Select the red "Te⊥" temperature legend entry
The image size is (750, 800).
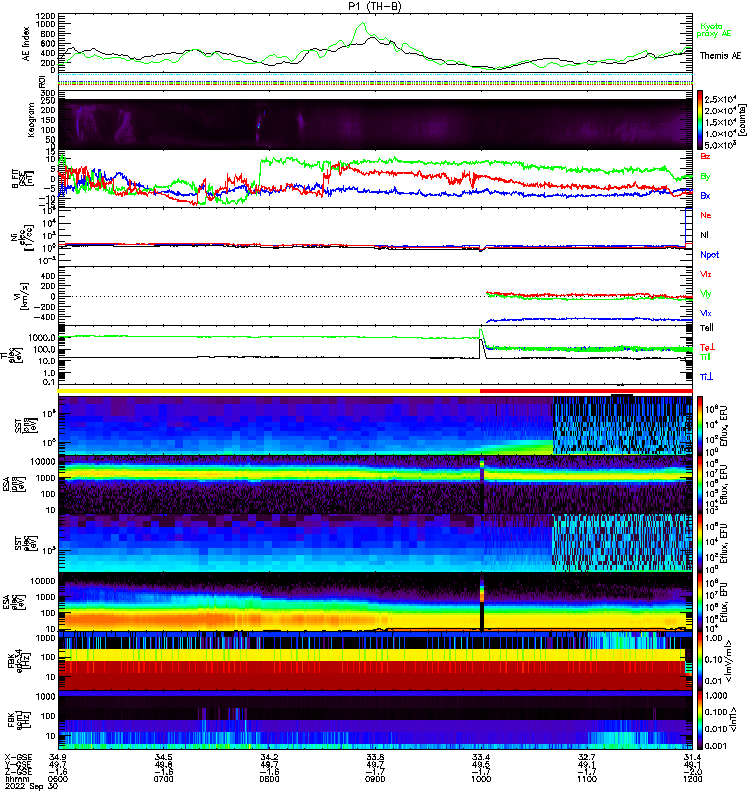point(707,347)
